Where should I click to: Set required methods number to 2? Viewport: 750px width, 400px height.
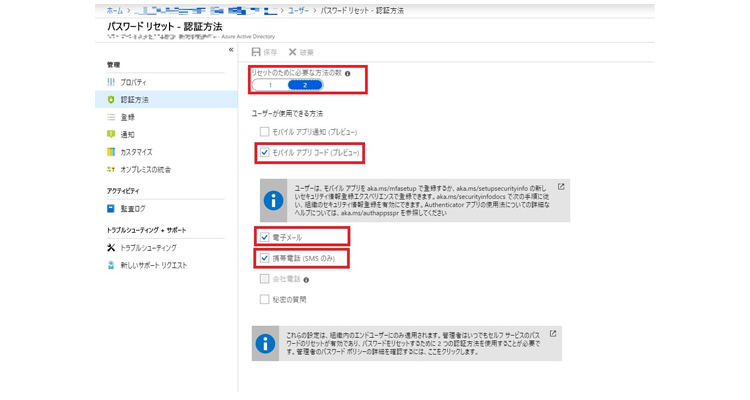coord(305,85)
